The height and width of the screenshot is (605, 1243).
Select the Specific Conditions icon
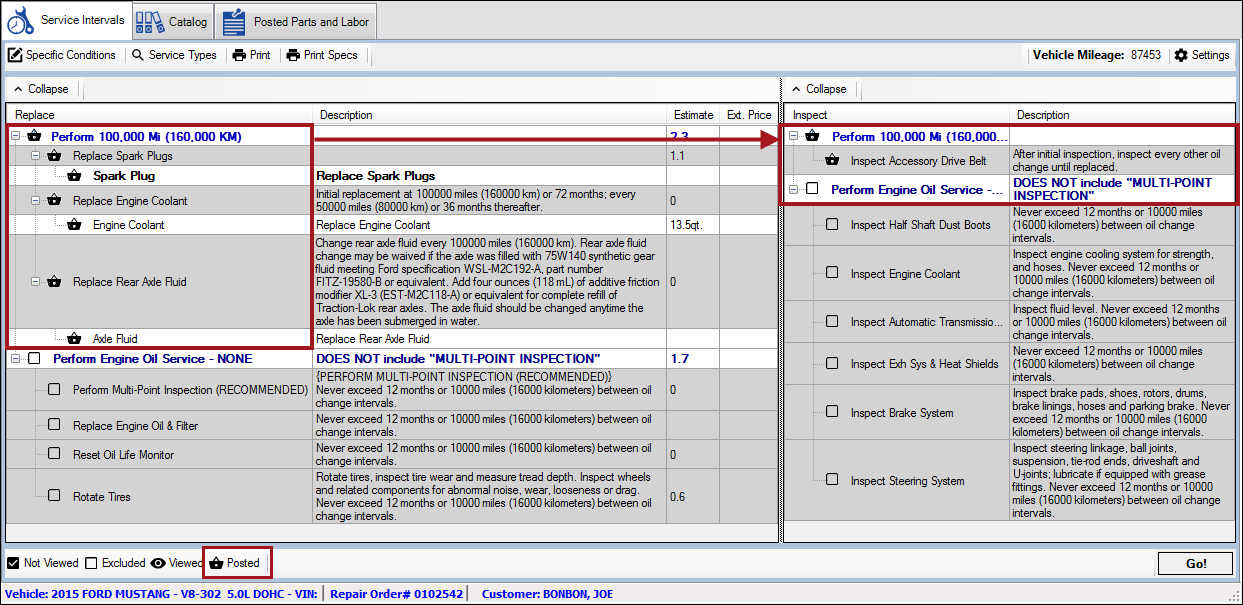(x=13, y=55)
